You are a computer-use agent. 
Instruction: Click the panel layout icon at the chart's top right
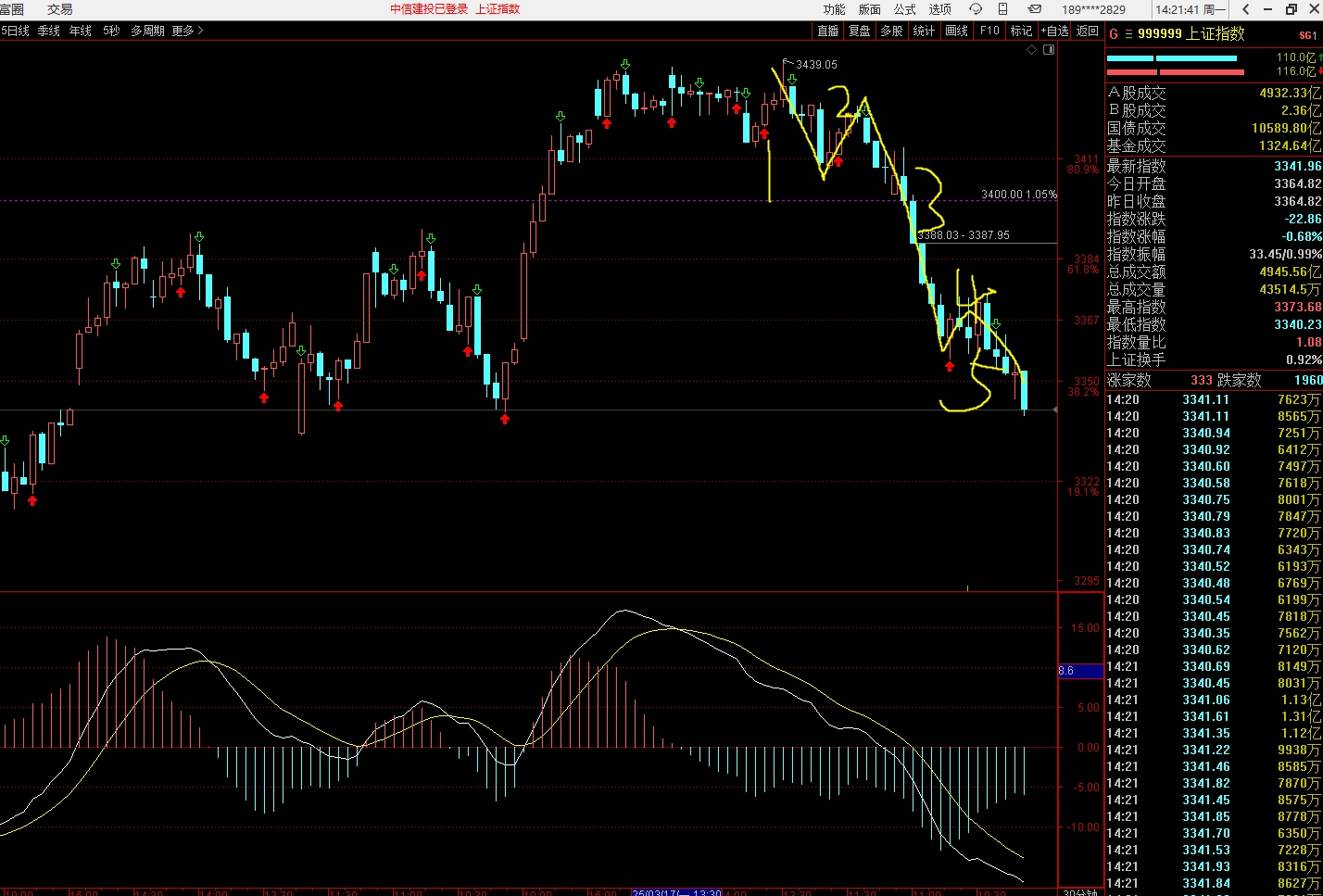point(1049,50)
